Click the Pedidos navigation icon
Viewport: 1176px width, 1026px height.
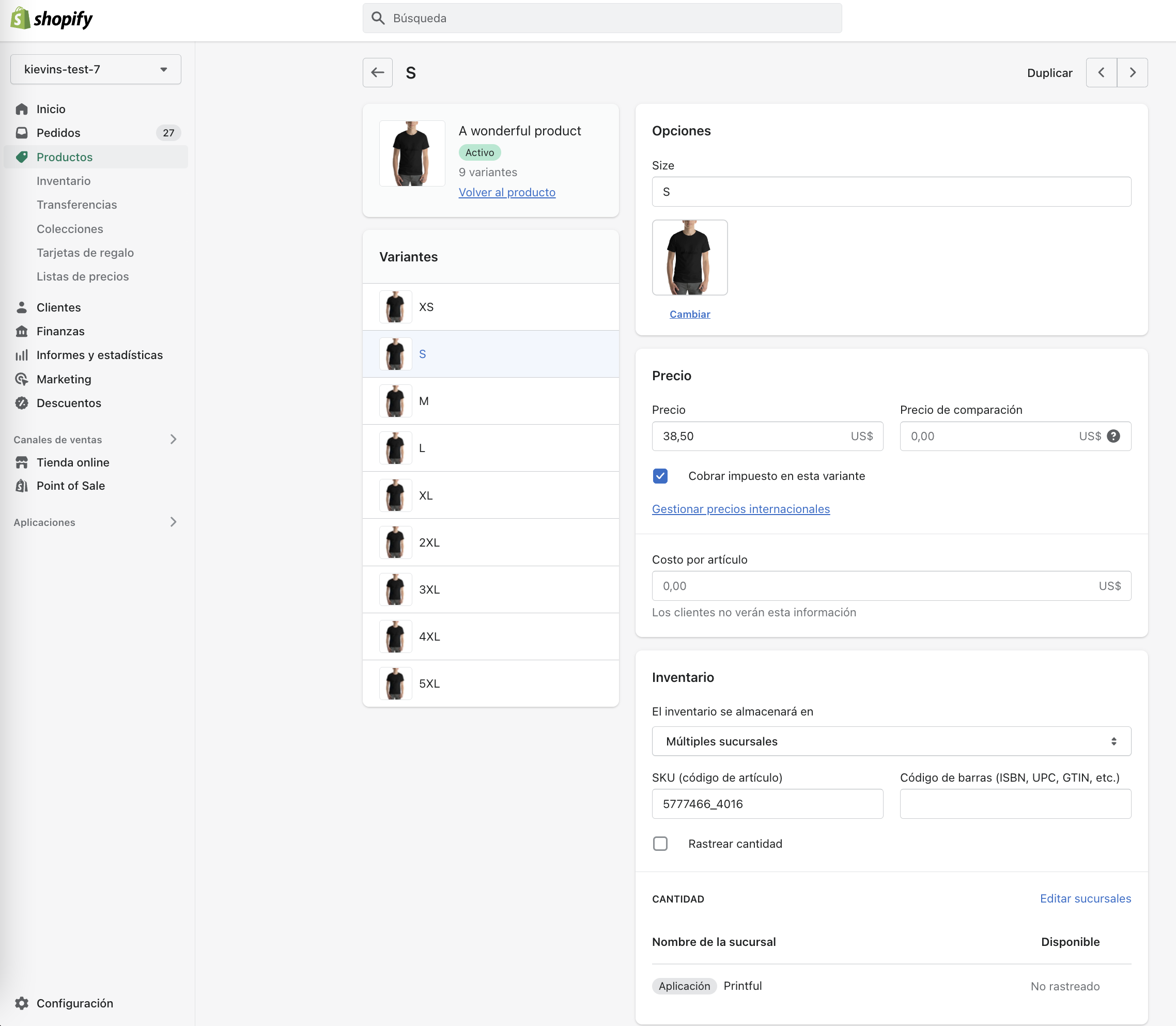click(x=22, y=132)
